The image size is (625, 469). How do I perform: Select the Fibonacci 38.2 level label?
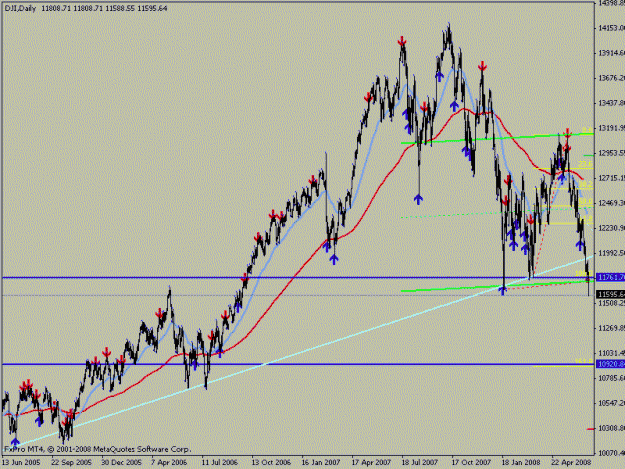[585, 185]
